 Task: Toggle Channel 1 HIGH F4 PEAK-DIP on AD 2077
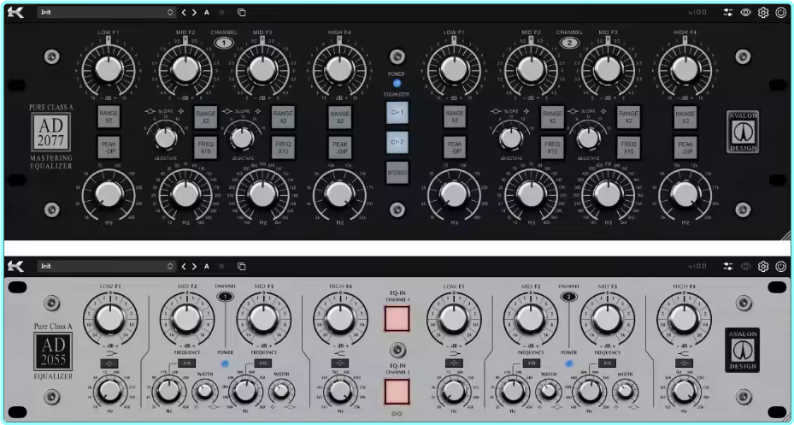(x=340, y=147)
